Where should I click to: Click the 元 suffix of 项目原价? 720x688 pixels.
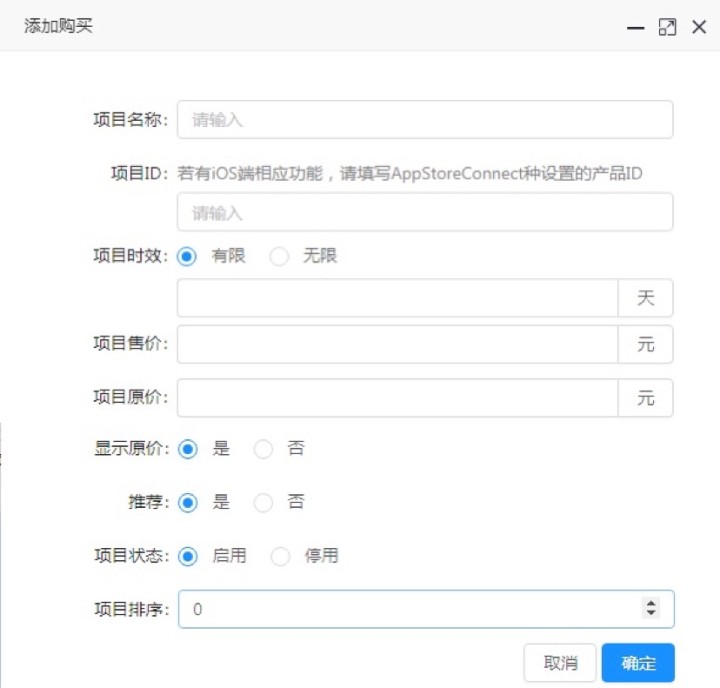coord(646,398)
